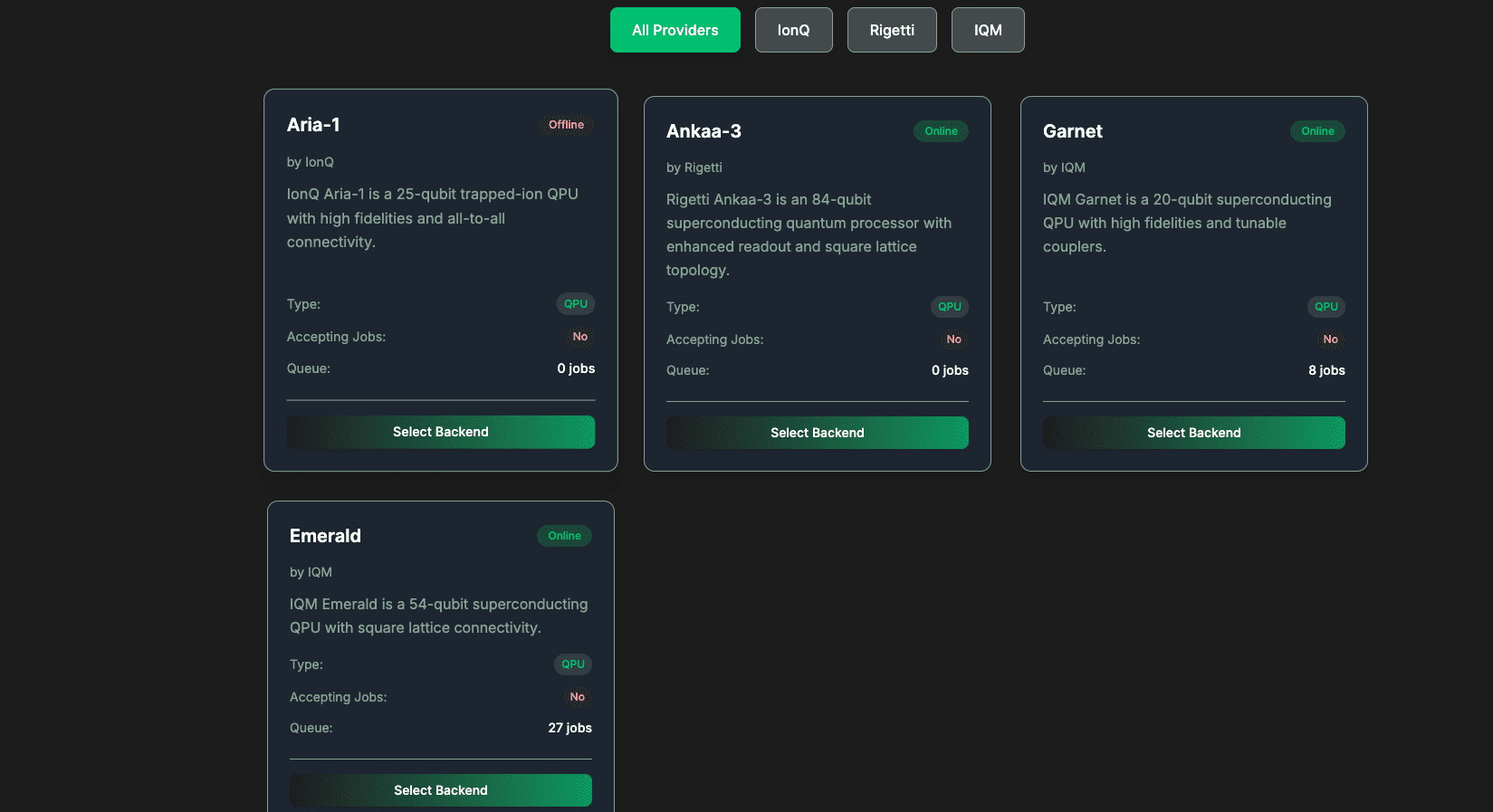
Task: Click the Offline status badge on Aria-1
Action: pyautogui.click(x=566, y=125)
